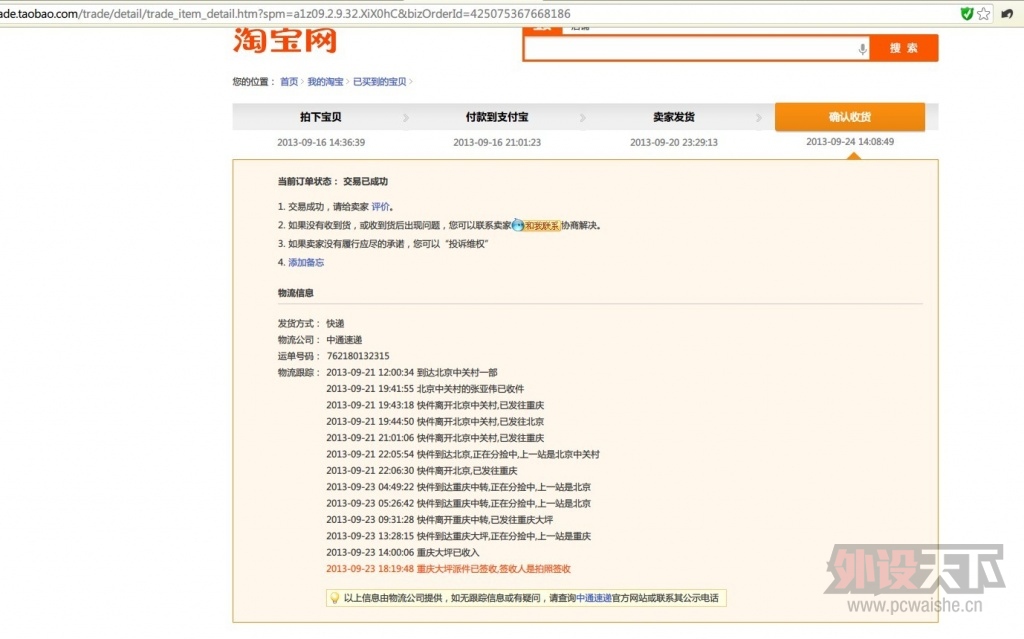Click the 当前订单状态 交易已成功 status text
The height and width of the screenshot is (639, 1024).
tap(332, 182)
